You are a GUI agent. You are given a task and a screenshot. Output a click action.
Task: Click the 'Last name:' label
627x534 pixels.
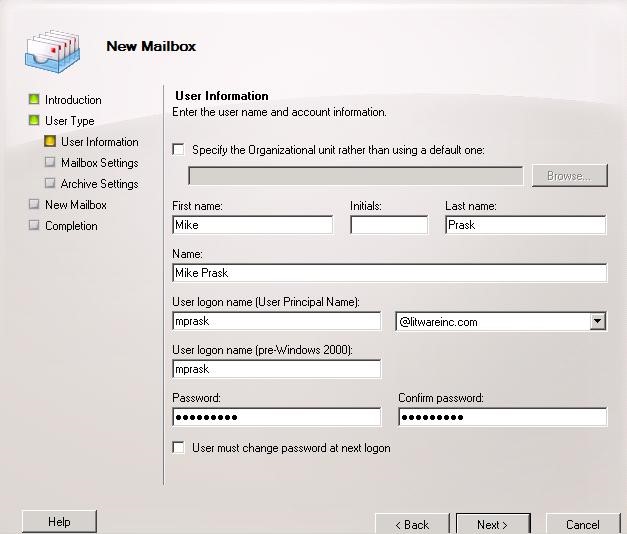(x=471, y=206)
